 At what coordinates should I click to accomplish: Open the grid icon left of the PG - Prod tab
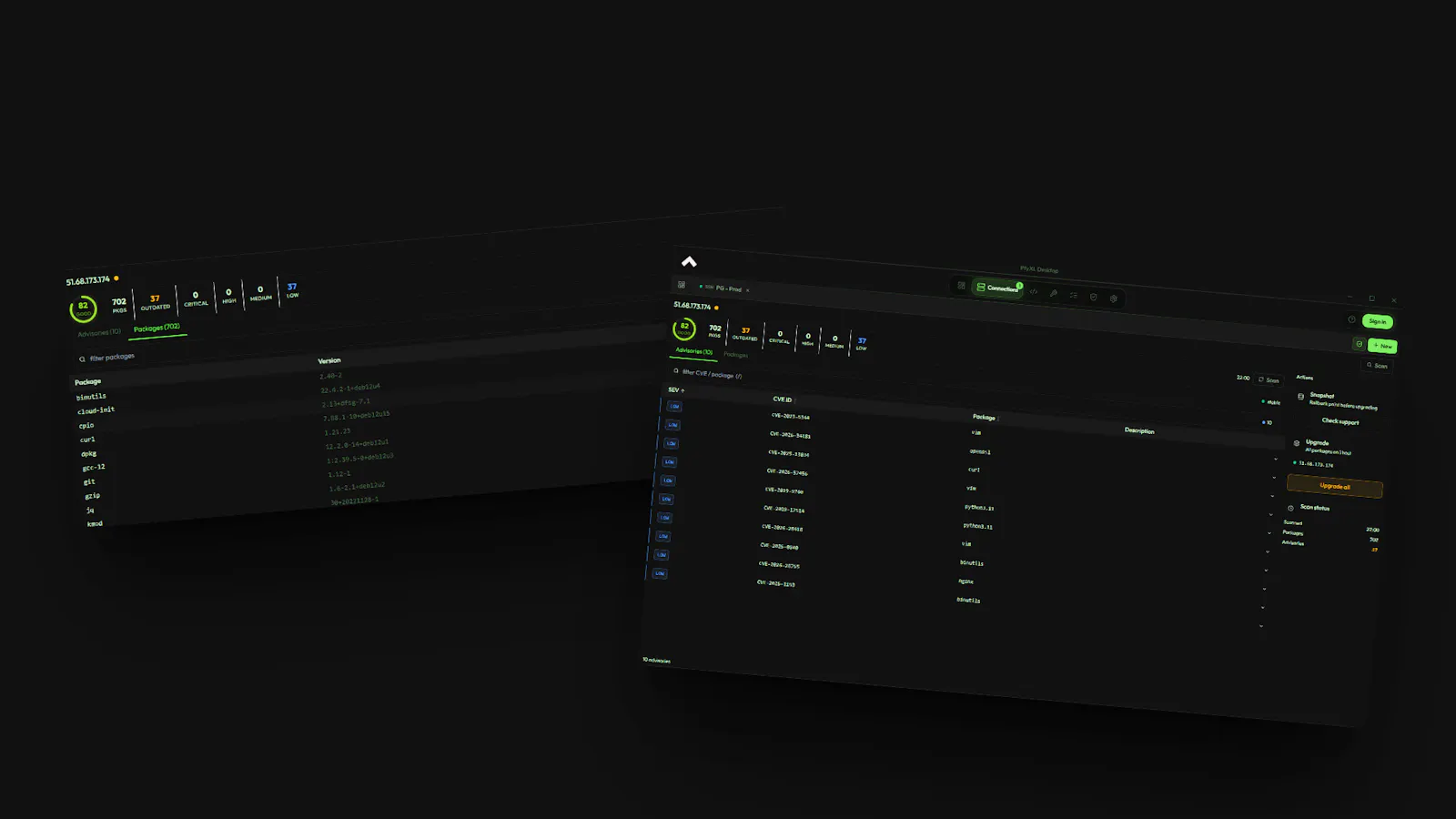[x=682, y=285]
